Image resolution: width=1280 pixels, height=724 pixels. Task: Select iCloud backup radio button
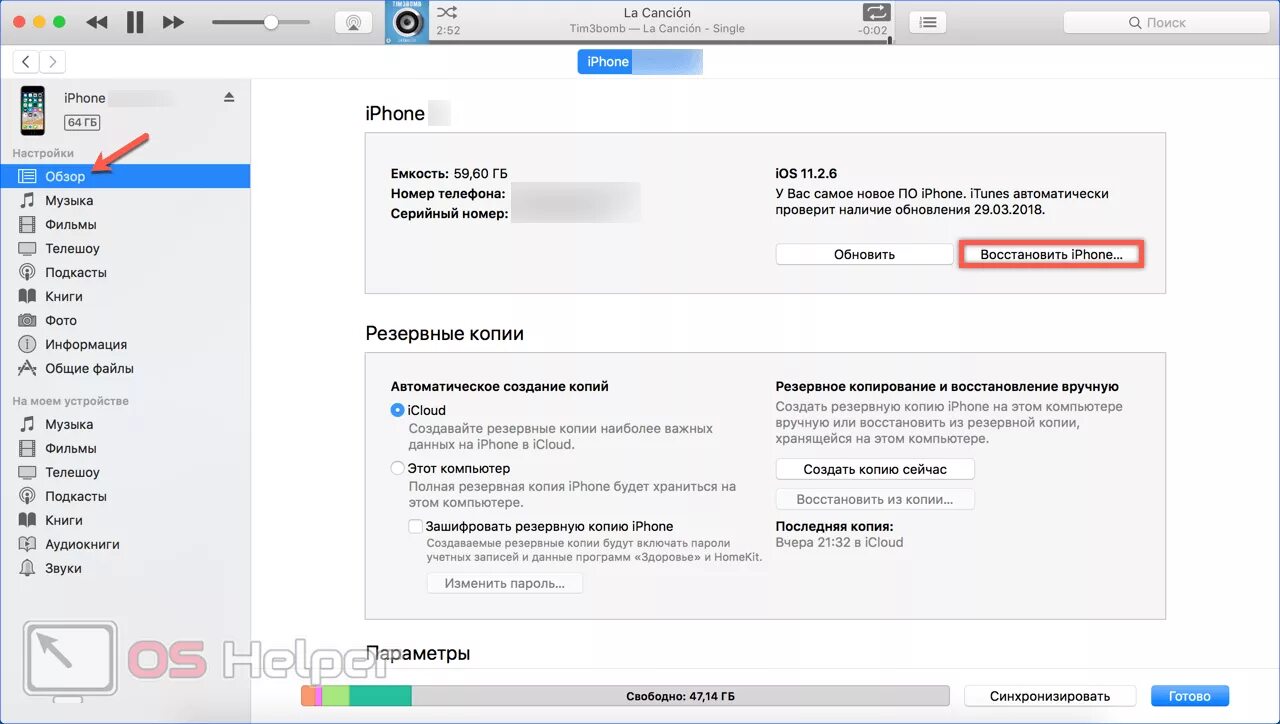(398, 410)
